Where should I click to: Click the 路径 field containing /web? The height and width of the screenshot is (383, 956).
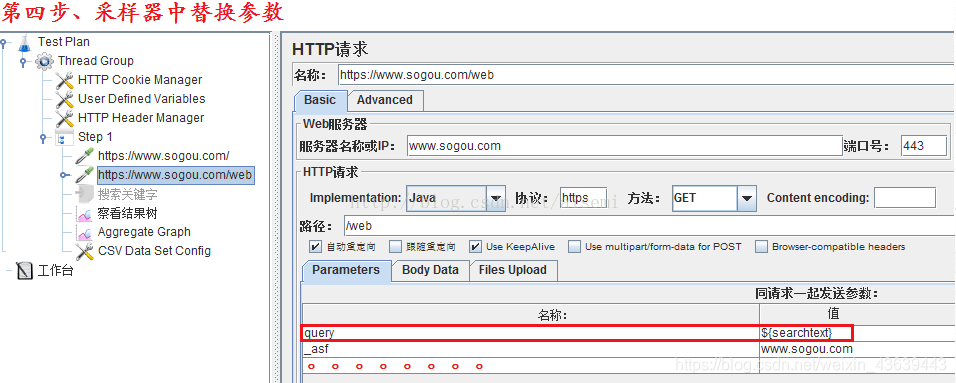(x=649, y=226)
